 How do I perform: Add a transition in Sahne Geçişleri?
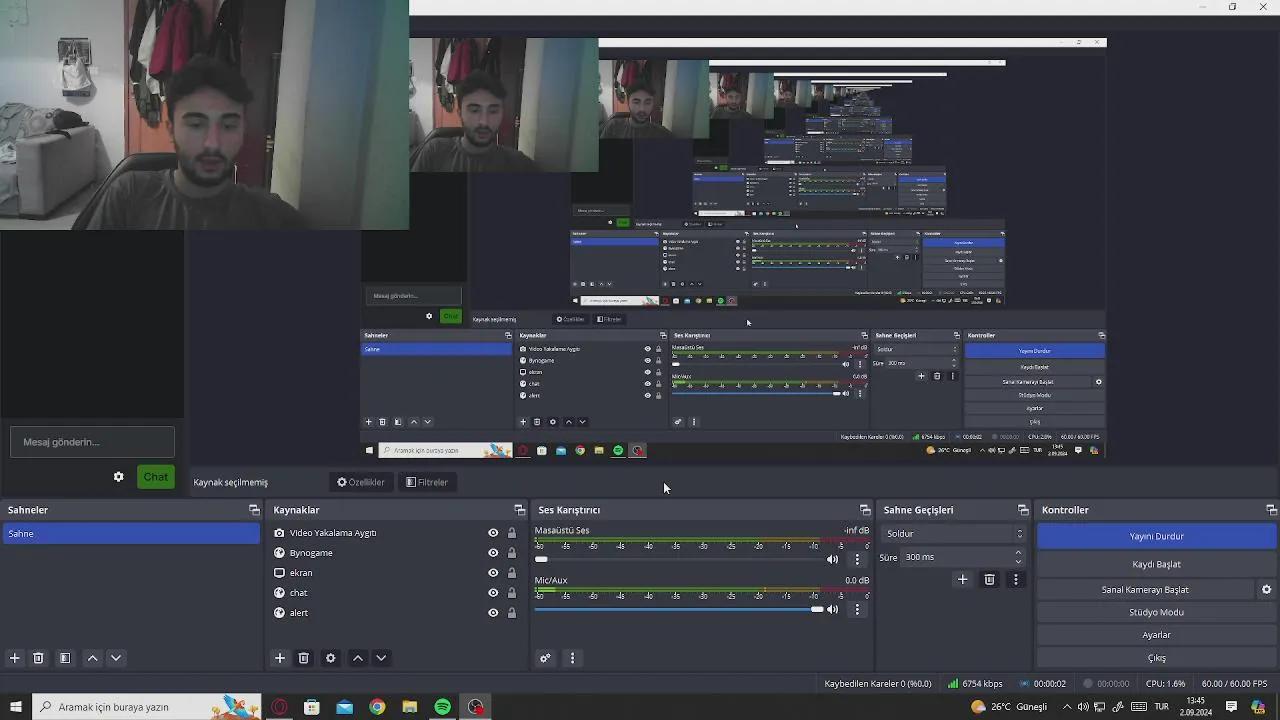tap(963, 579)
